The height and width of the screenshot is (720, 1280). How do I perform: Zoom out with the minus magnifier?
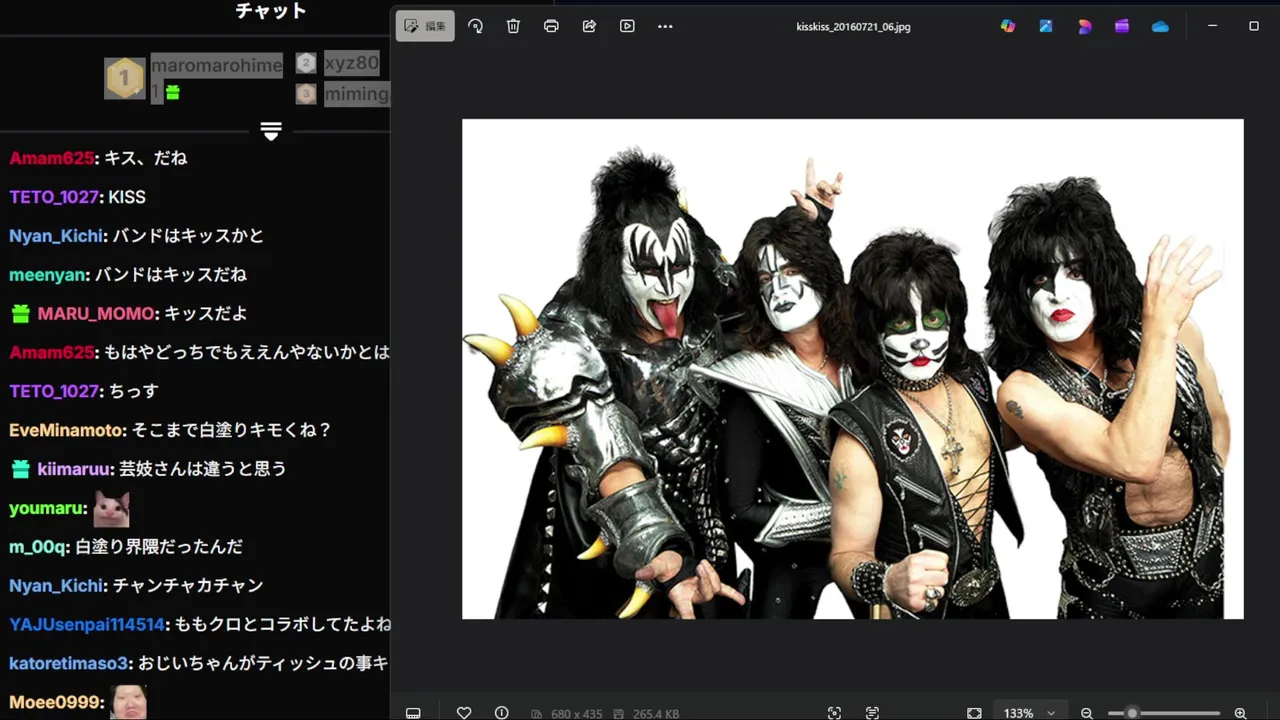1087,713
